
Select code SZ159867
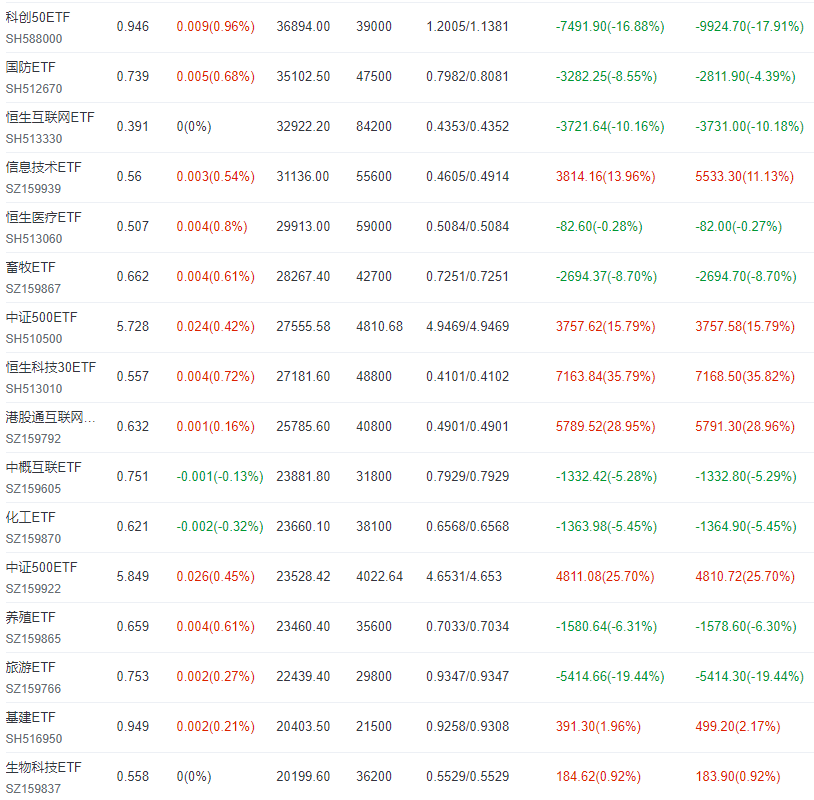33,289
